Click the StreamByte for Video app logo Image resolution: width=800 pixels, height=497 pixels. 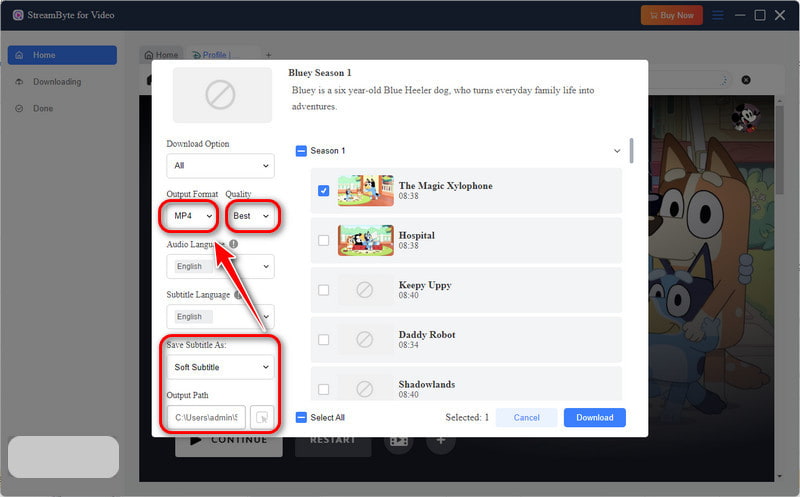click(18, 15)
